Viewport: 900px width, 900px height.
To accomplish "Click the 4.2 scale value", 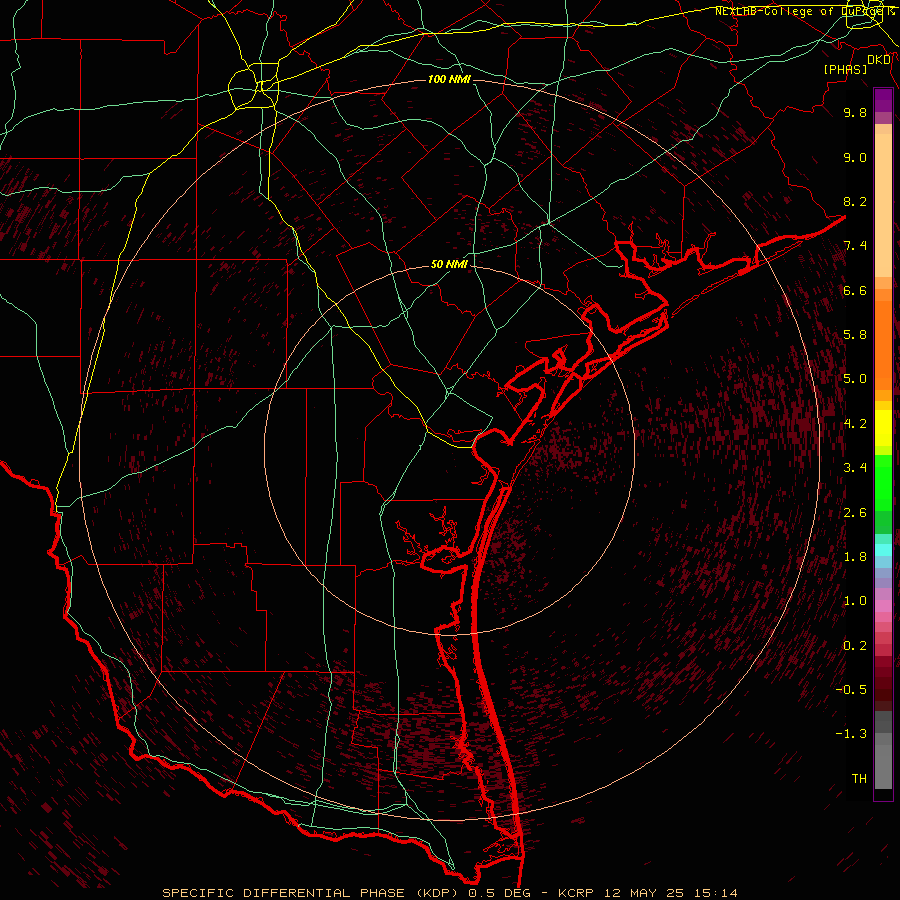I will click(855, 424).
